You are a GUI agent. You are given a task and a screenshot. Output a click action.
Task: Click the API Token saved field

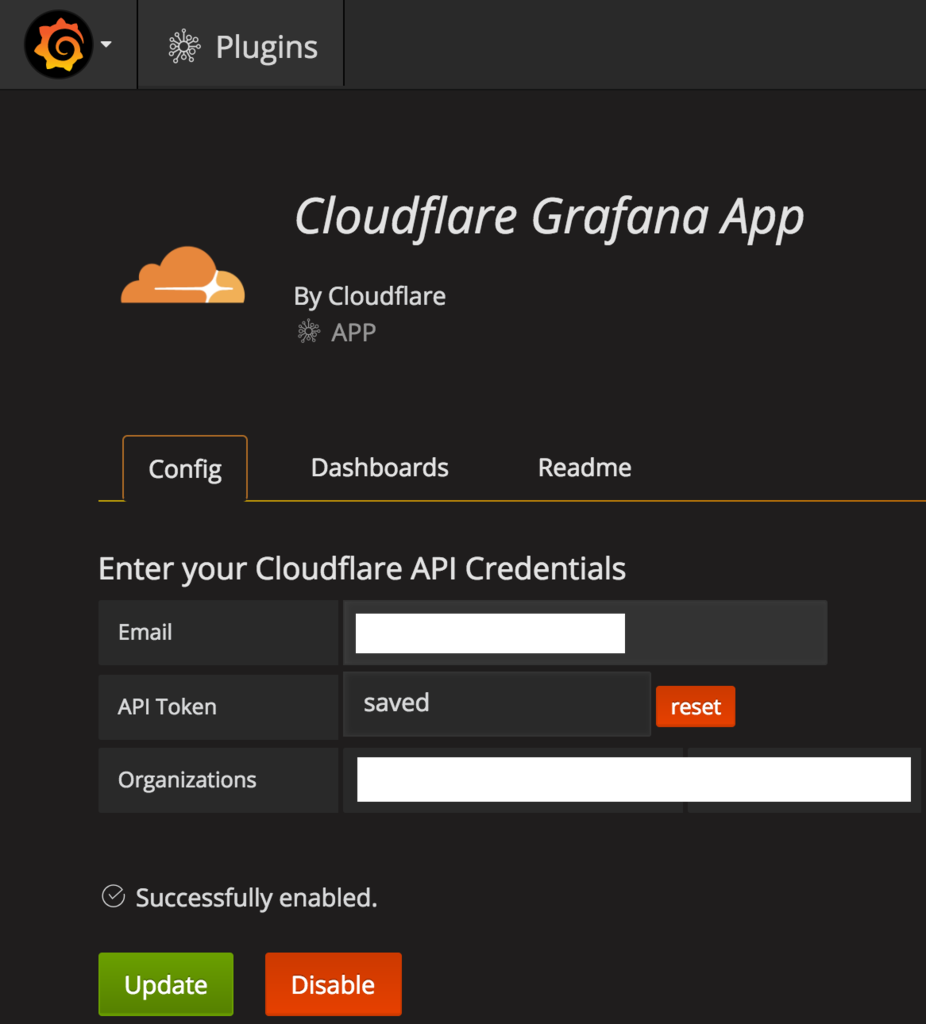coord(497,704)
